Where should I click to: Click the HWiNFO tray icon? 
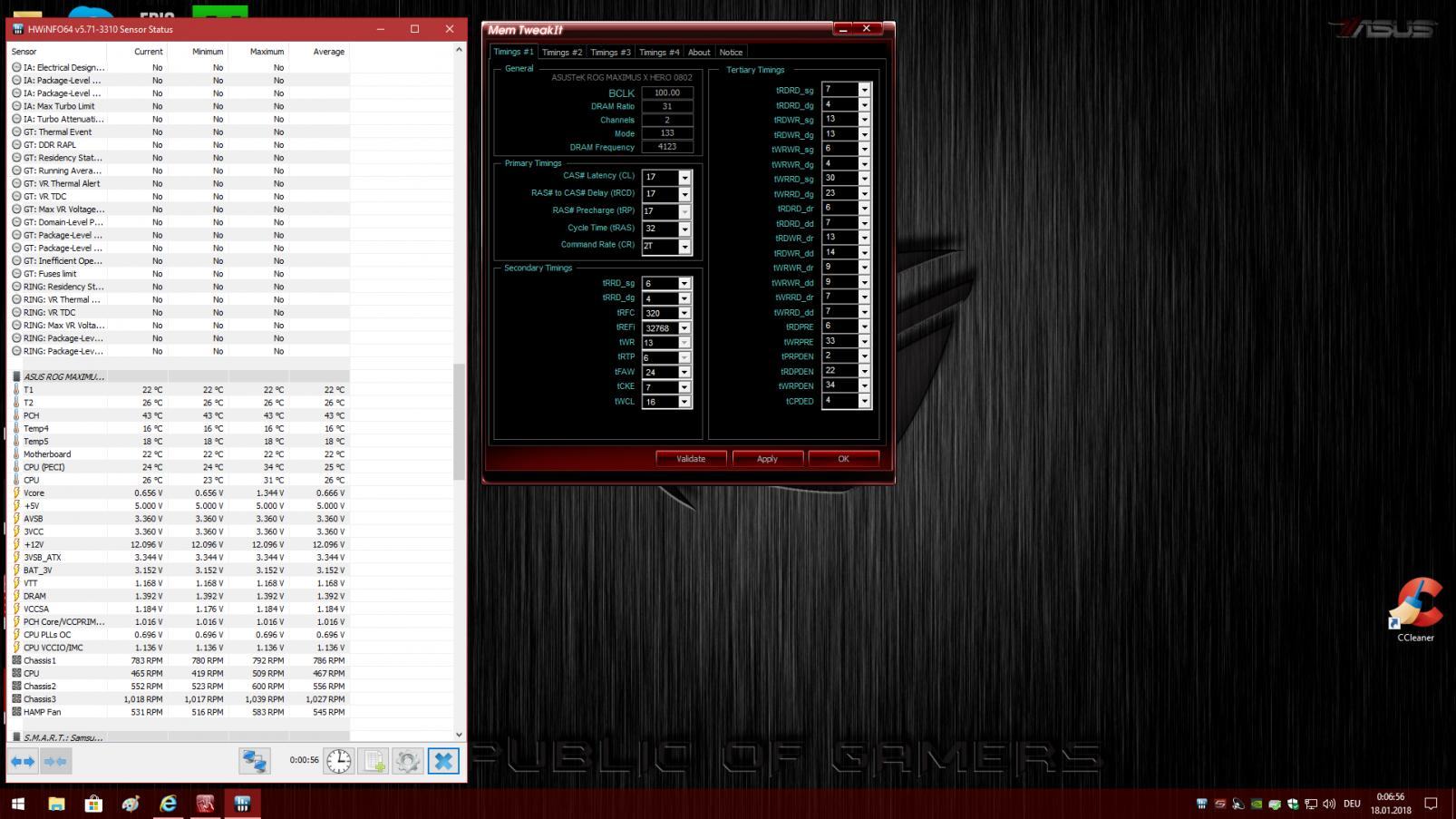point(1201,804)
